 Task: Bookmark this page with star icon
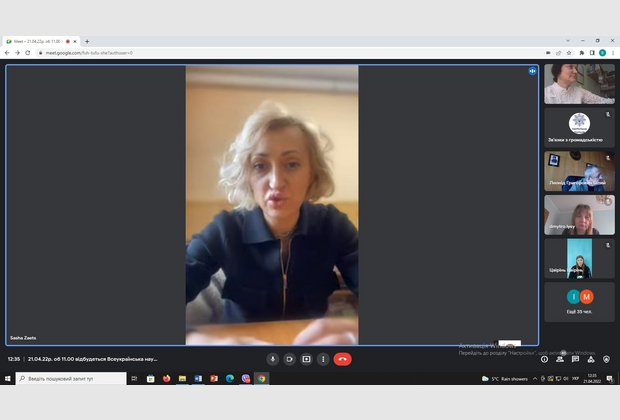tap(569, 53)
